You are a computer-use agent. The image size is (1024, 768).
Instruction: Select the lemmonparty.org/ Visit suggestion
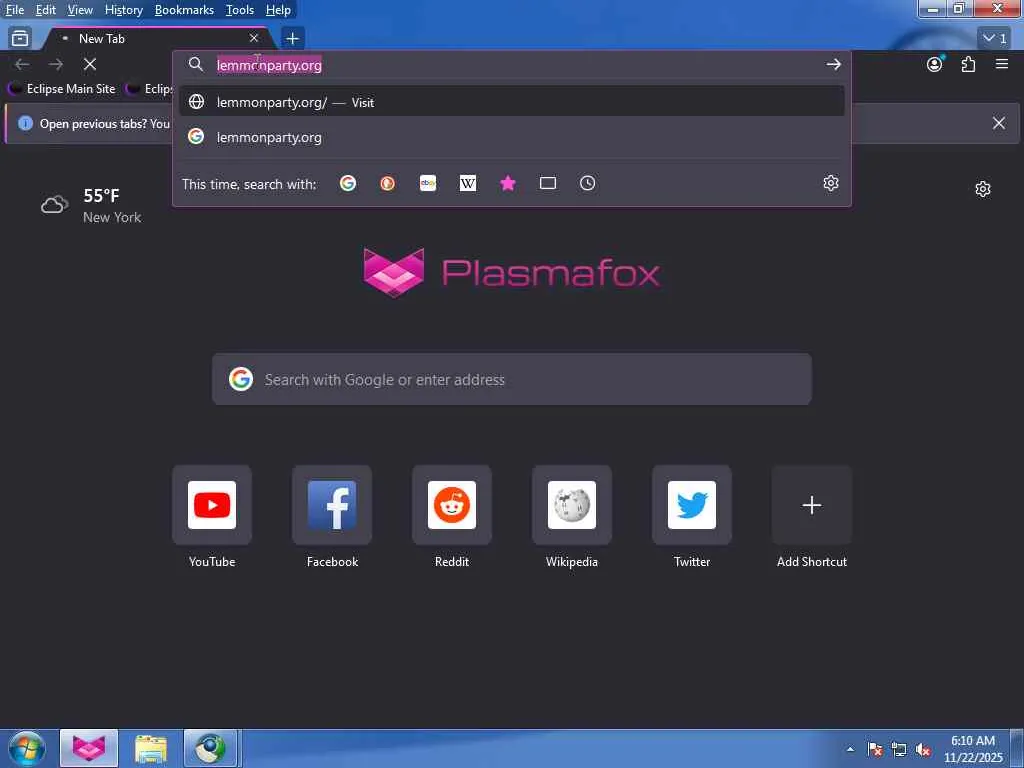pyautogui.click(x=511, y=102)
